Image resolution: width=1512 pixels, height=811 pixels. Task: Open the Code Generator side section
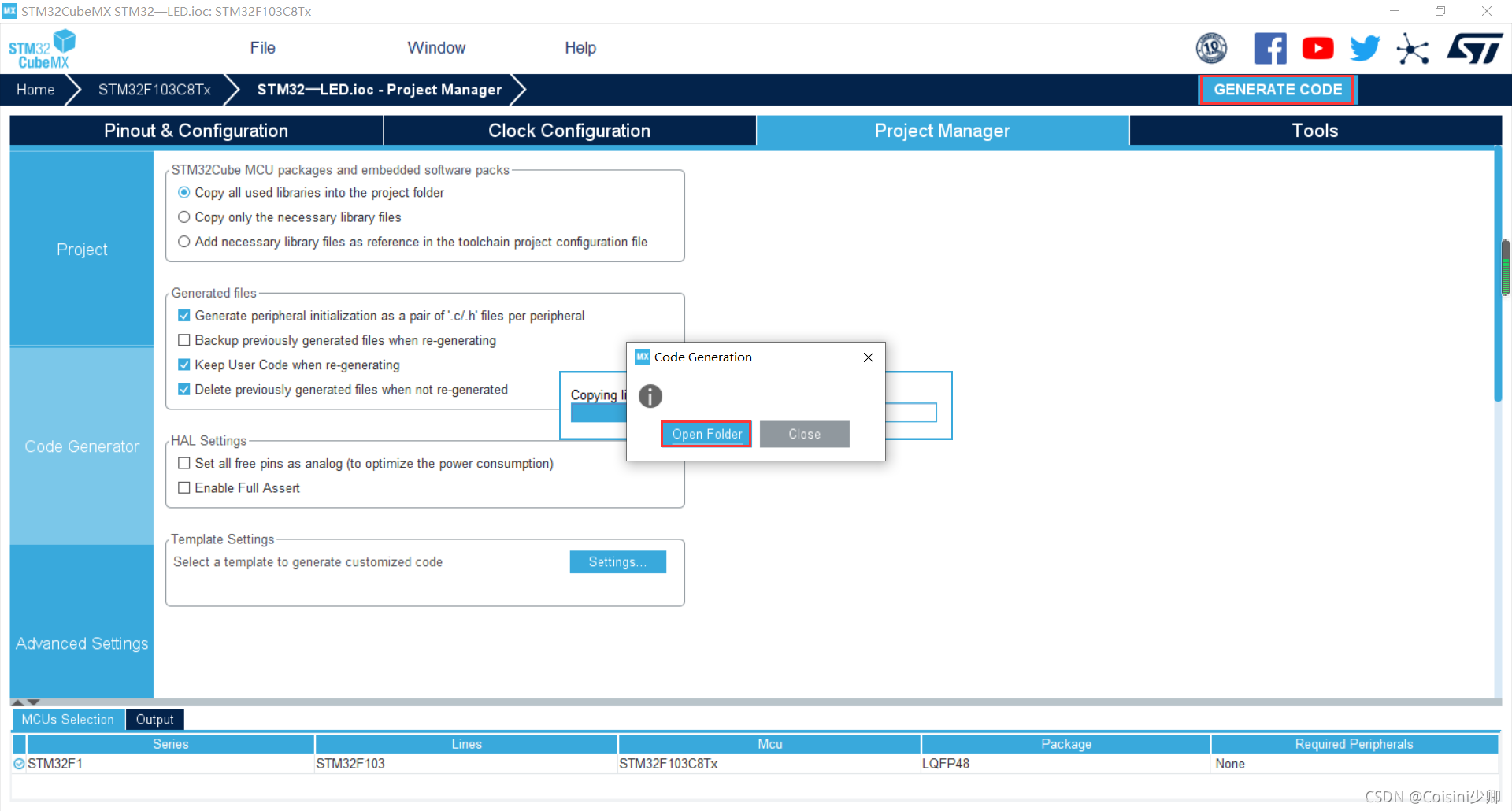(82, 446)
